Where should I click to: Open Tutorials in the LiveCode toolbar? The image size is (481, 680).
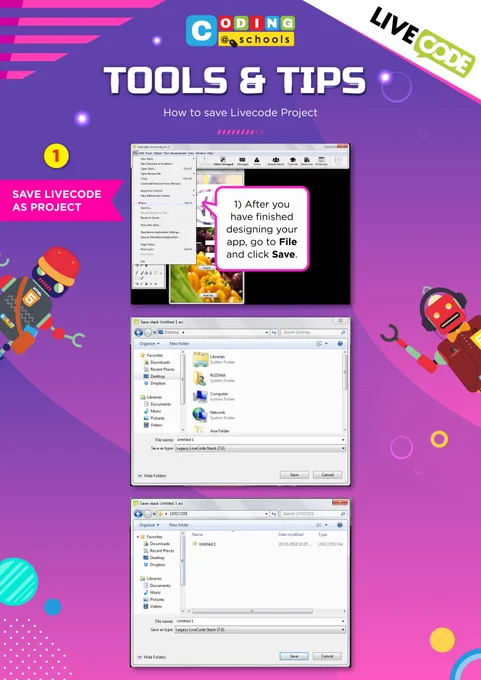293,161
